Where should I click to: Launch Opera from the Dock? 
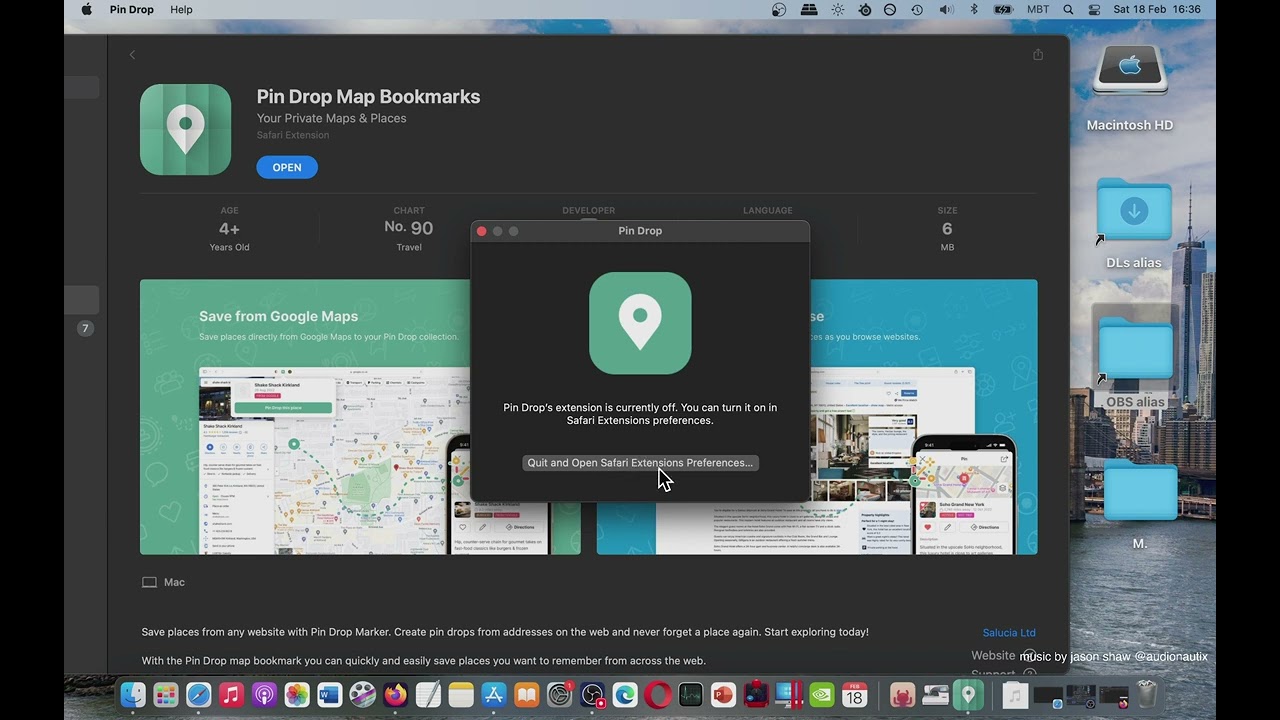pos(658,695)
